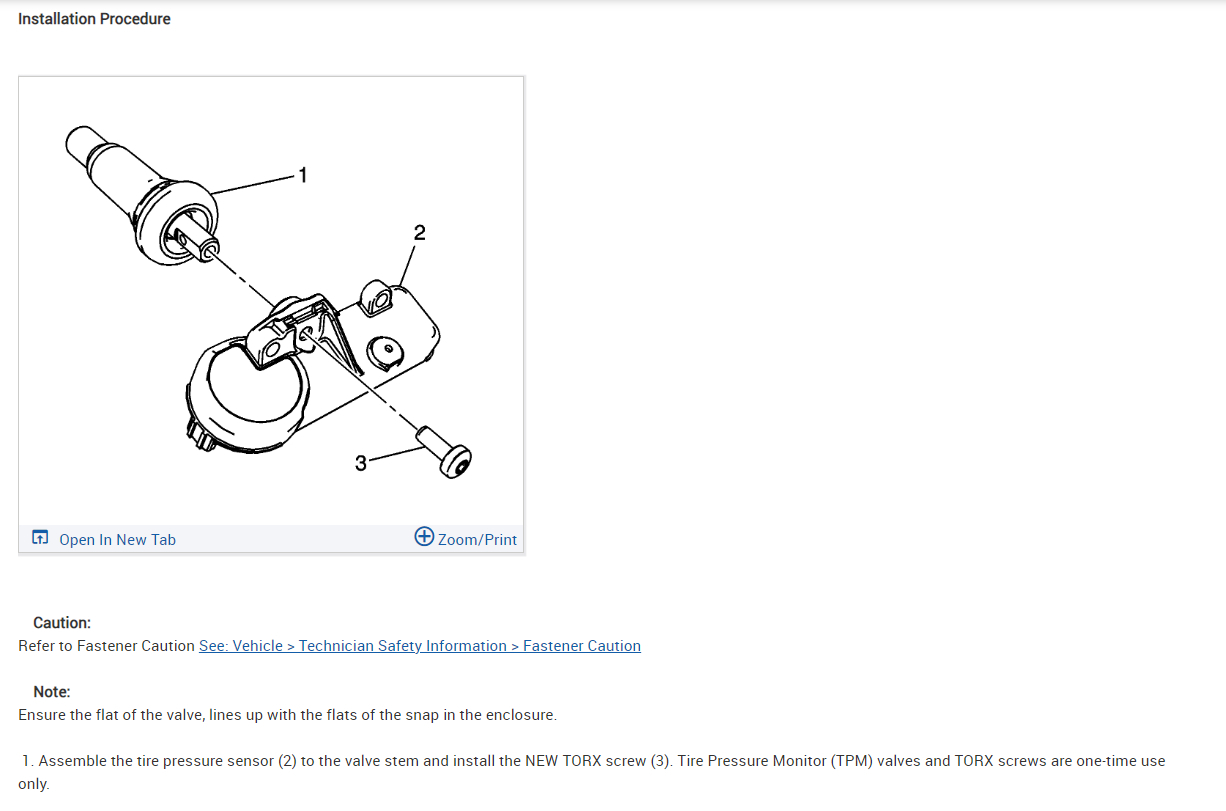Click the step 1 assembly instruction text

pyautogui.click(x=592, y=772)
